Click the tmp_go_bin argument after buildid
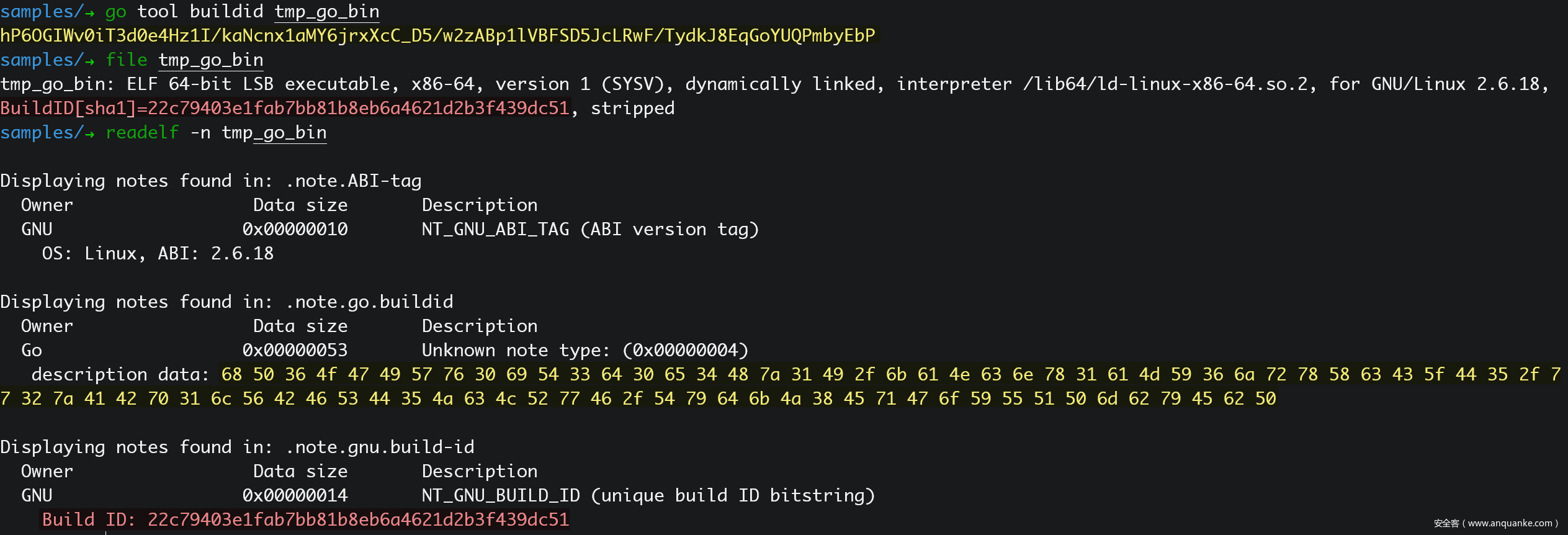The image size is (1568, 535). (x=326, y=12)
